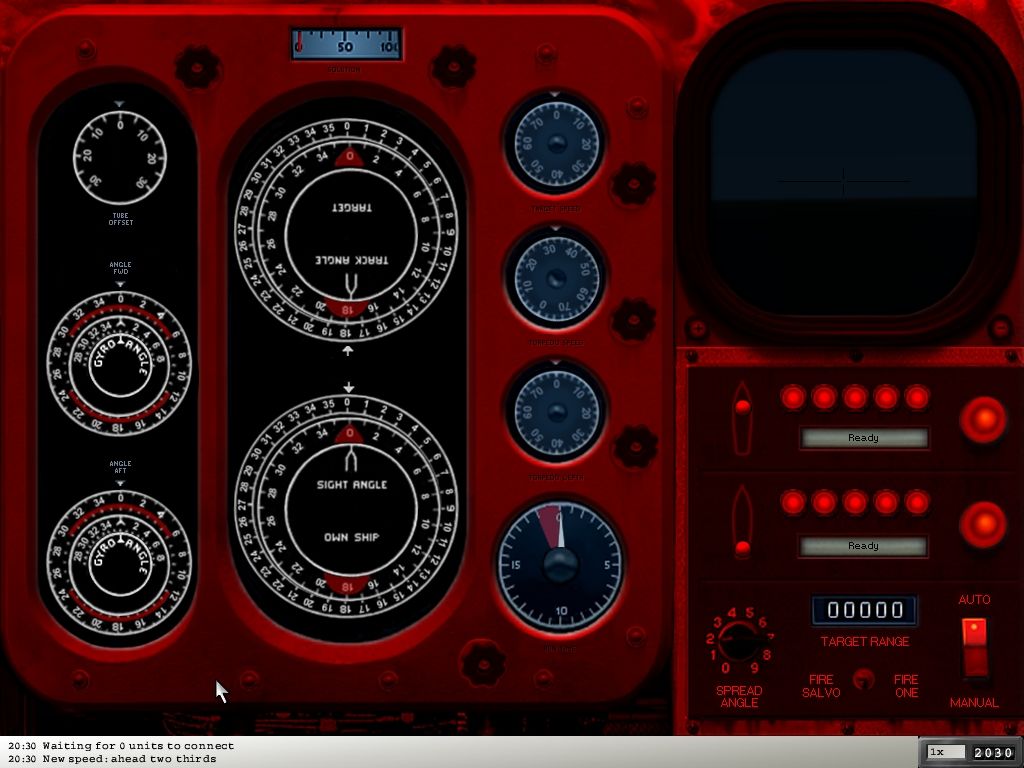Select the first aft torpedo tube lamp

[793, 503]
